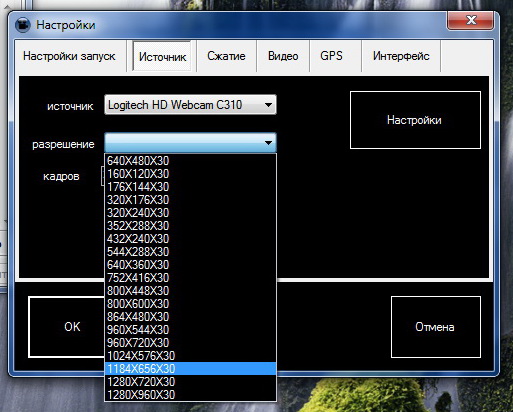Viewport: 513px width, 412px height.
Task: Select 640X480X30 resolution option
Action: (x=190, y=161)
